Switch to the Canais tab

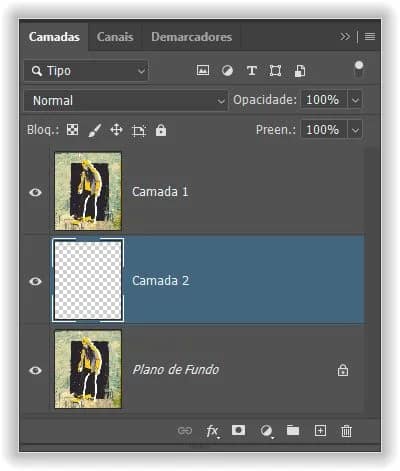[x=115, y=37]
